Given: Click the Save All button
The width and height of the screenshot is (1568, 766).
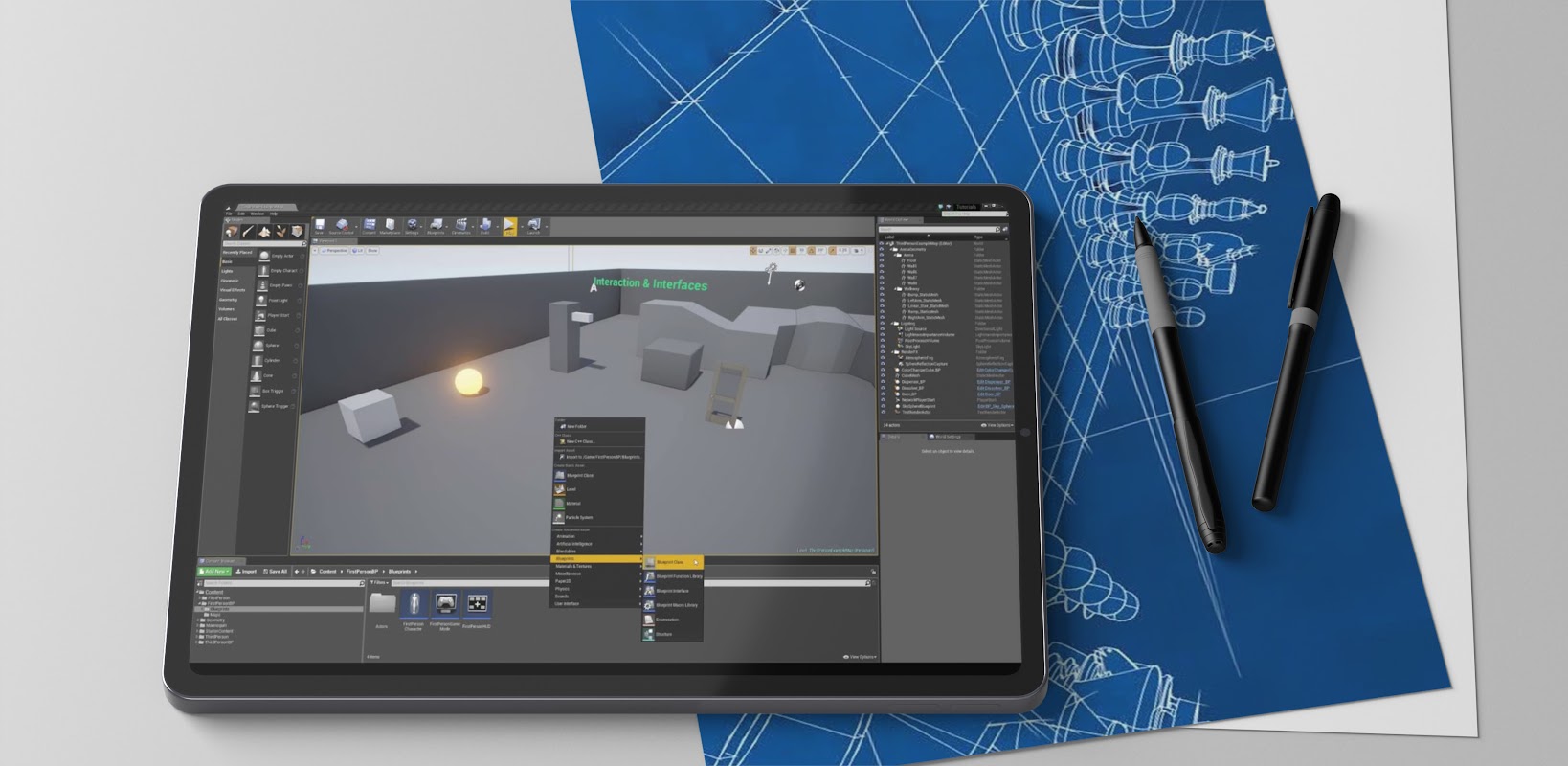Looking at the screenshot, I should pos(275,572).
